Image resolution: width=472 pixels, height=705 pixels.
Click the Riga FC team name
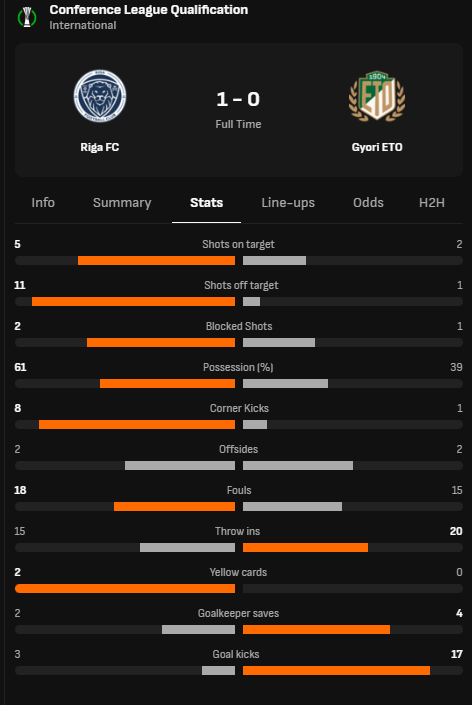point(100,147)
